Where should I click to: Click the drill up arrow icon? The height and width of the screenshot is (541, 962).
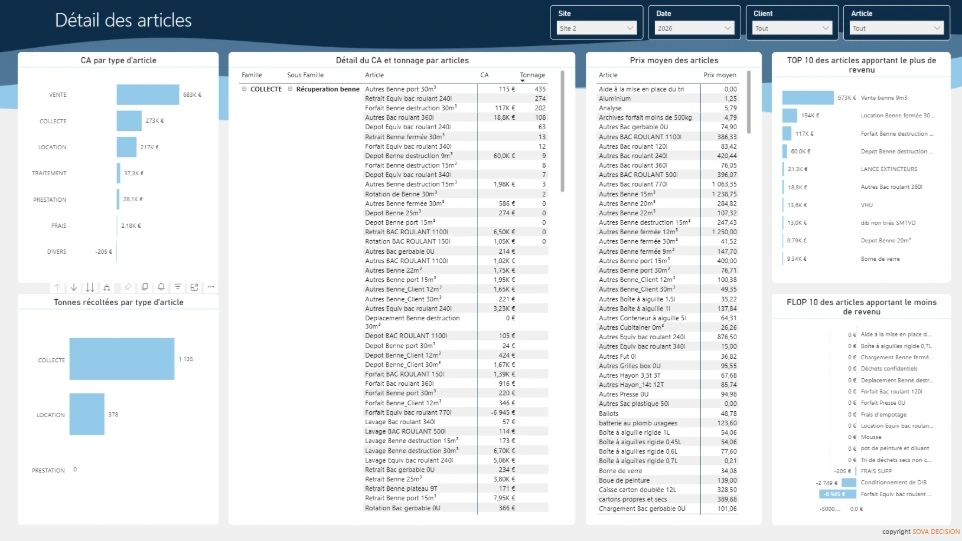click(x=57, y=287)
